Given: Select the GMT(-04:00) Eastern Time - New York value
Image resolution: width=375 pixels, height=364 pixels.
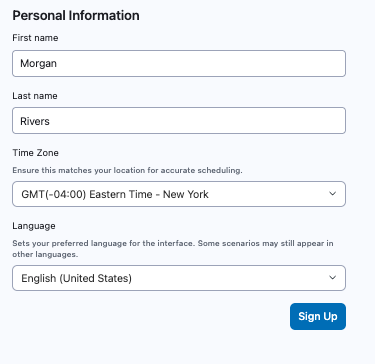Looking at the screenshot, I should [x=115, y=194].
